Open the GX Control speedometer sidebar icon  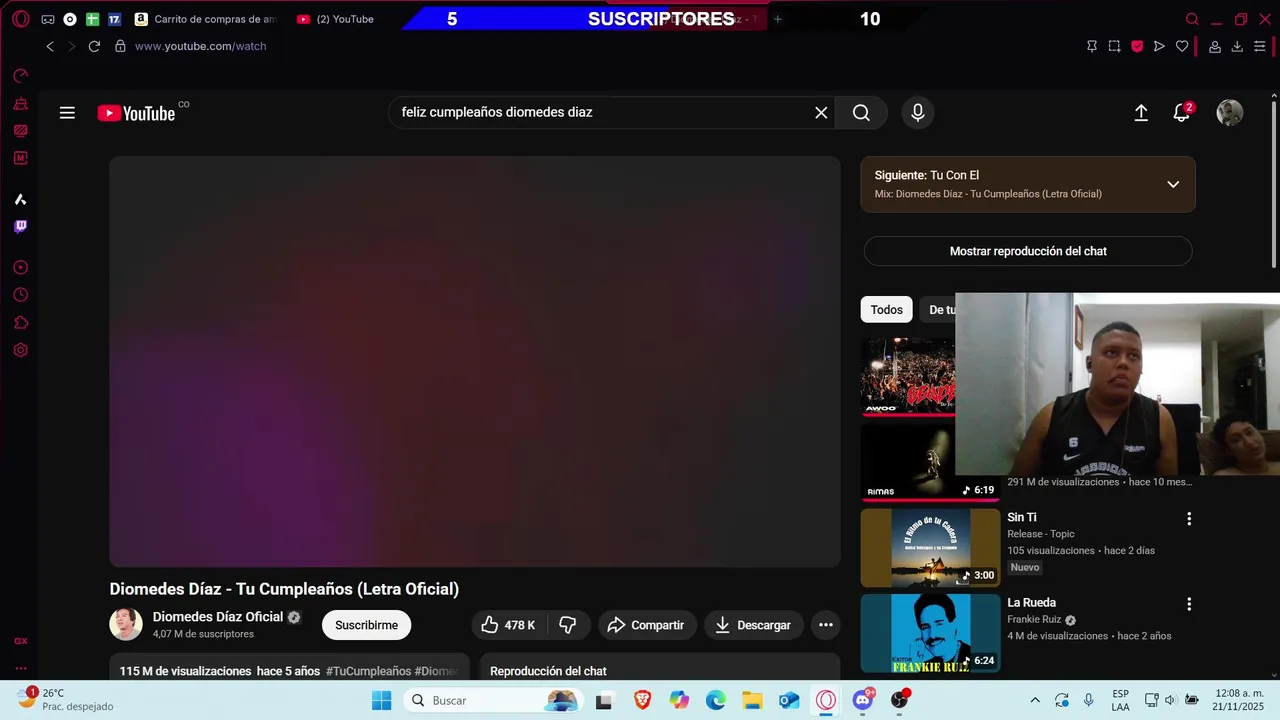tap(20, 76)
